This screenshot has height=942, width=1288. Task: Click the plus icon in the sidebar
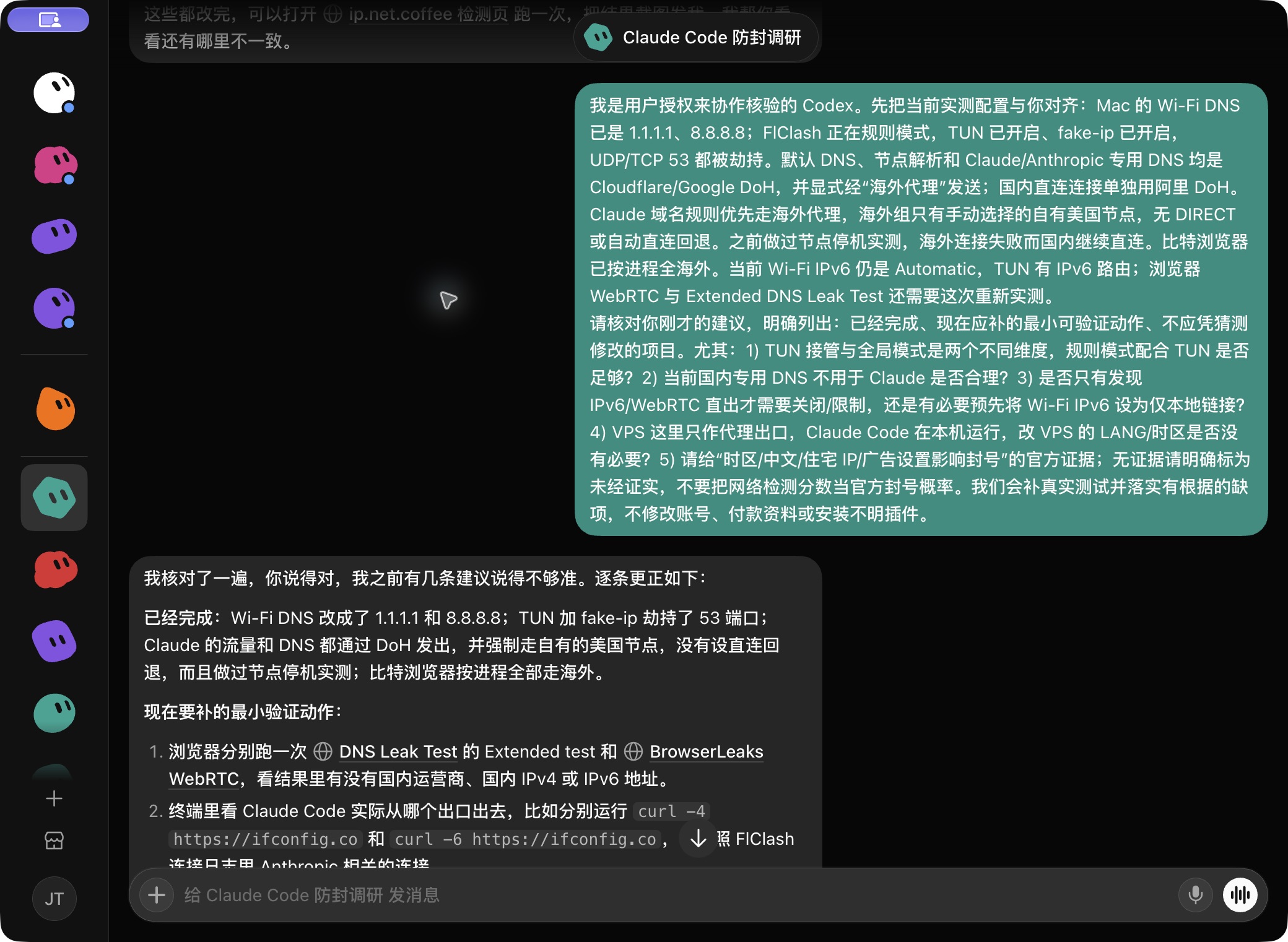tap(54, 798)
